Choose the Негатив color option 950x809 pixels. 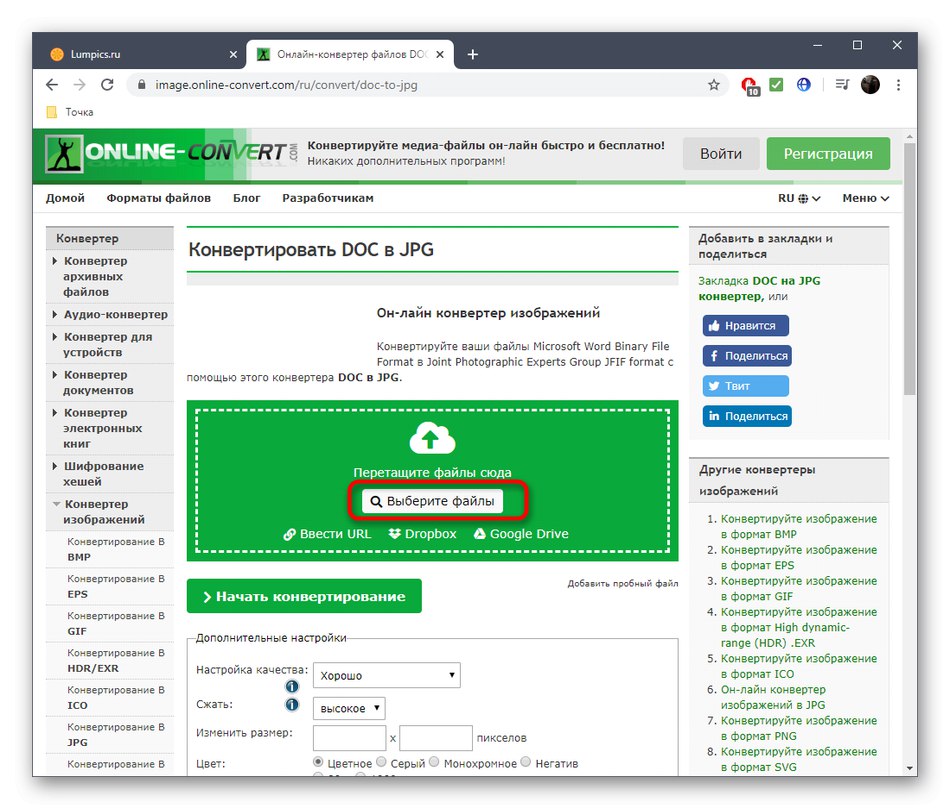tap(525, 761)
